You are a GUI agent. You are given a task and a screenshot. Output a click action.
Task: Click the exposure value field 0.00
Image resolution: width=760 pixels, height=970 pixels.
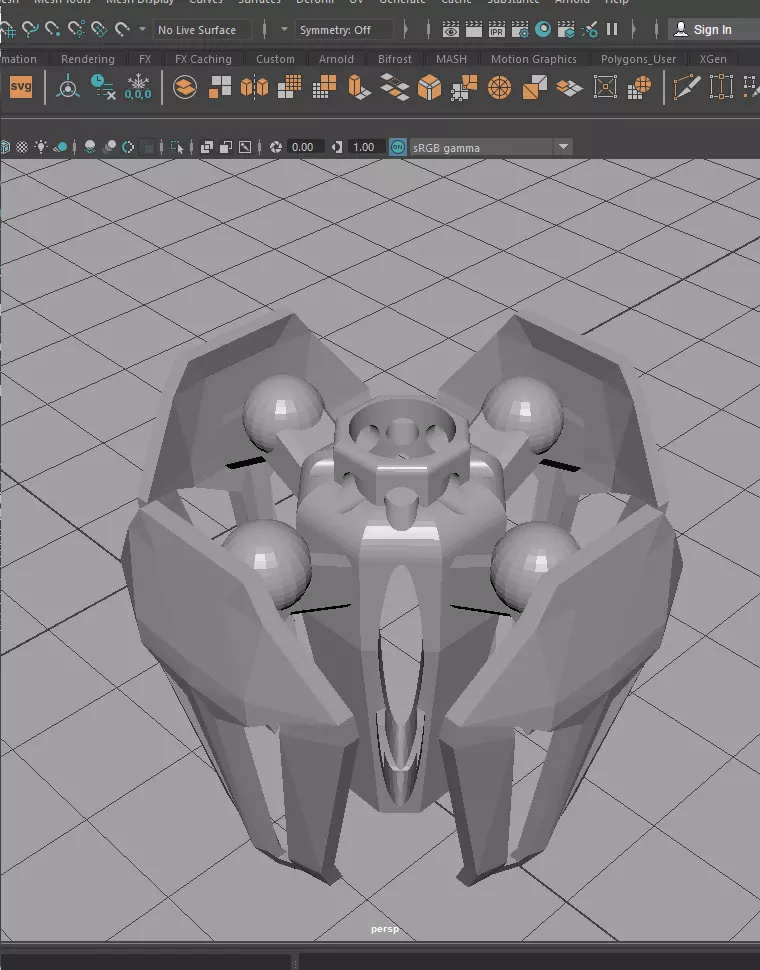(x=304, y=147)
